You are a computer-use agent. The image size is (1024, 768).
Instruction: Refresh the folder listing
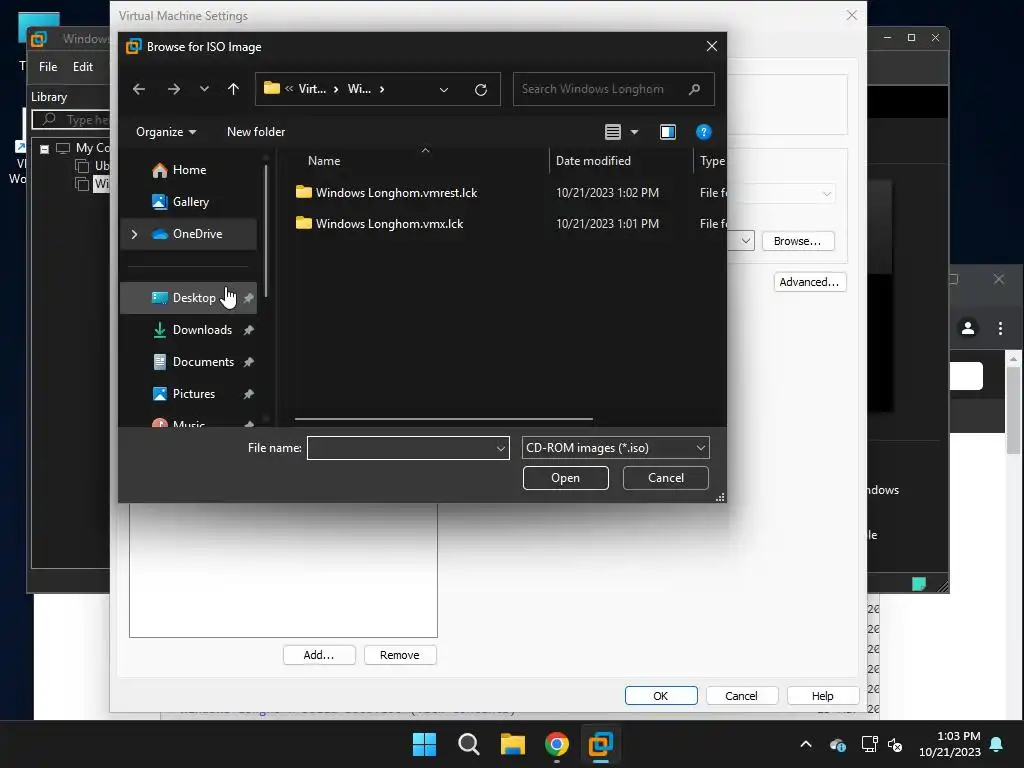point(481,89)
